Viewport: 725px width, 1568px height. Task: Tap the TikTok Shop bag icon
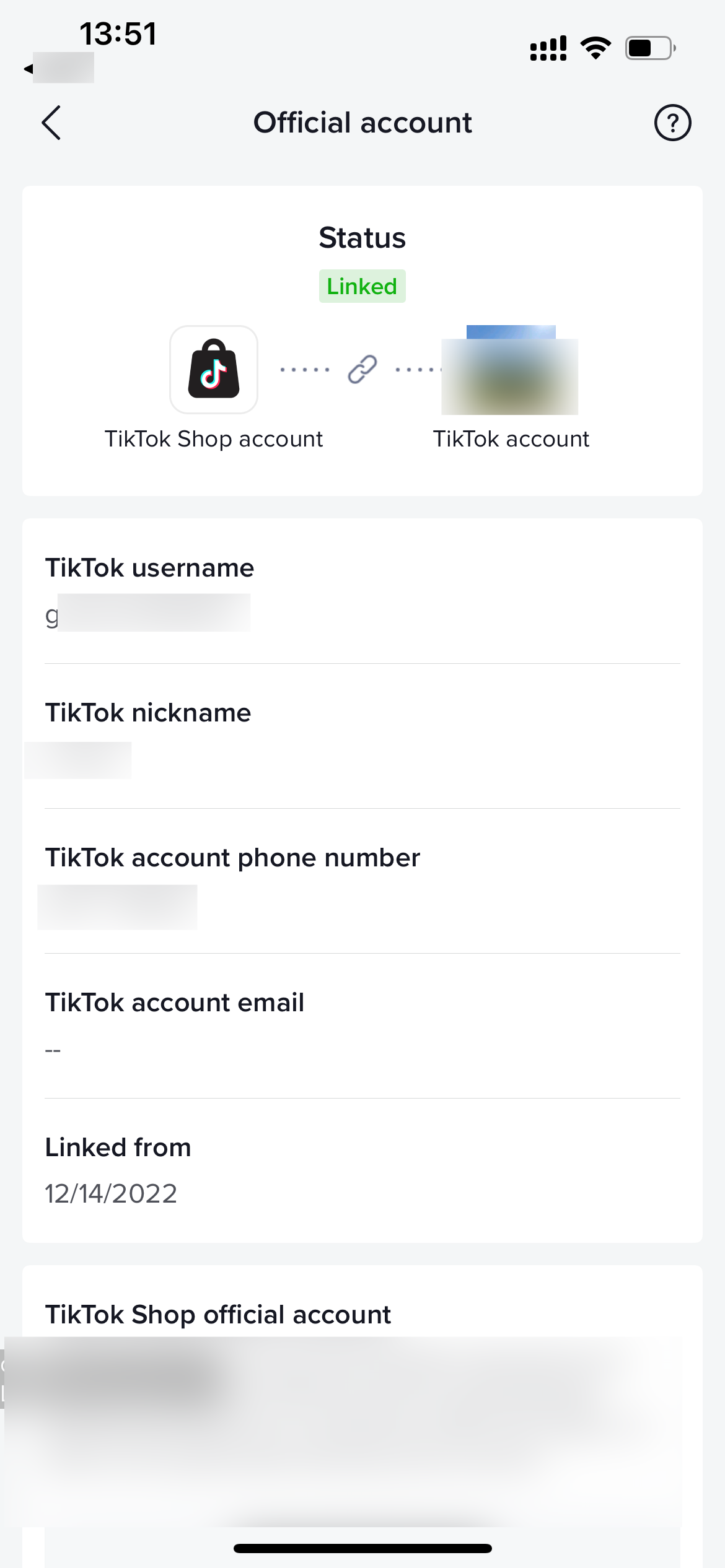tap(214, 370)
